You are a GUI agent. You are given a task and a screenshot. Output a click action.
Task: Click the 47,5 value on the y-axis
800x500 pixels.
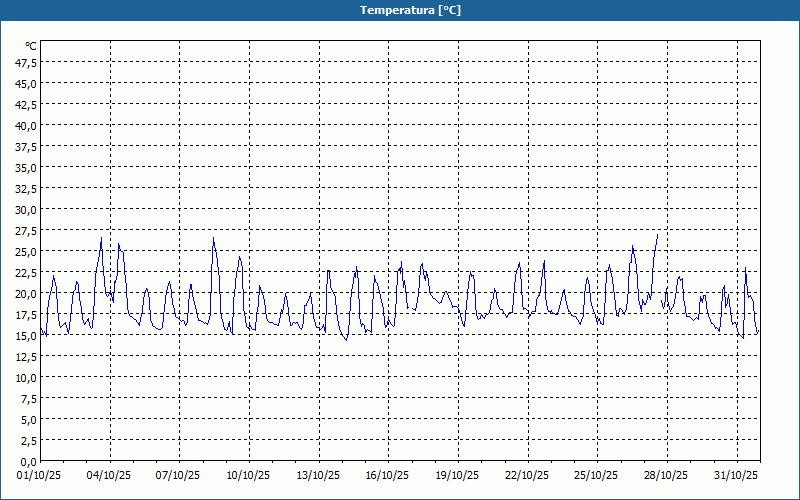pos(26,62)
